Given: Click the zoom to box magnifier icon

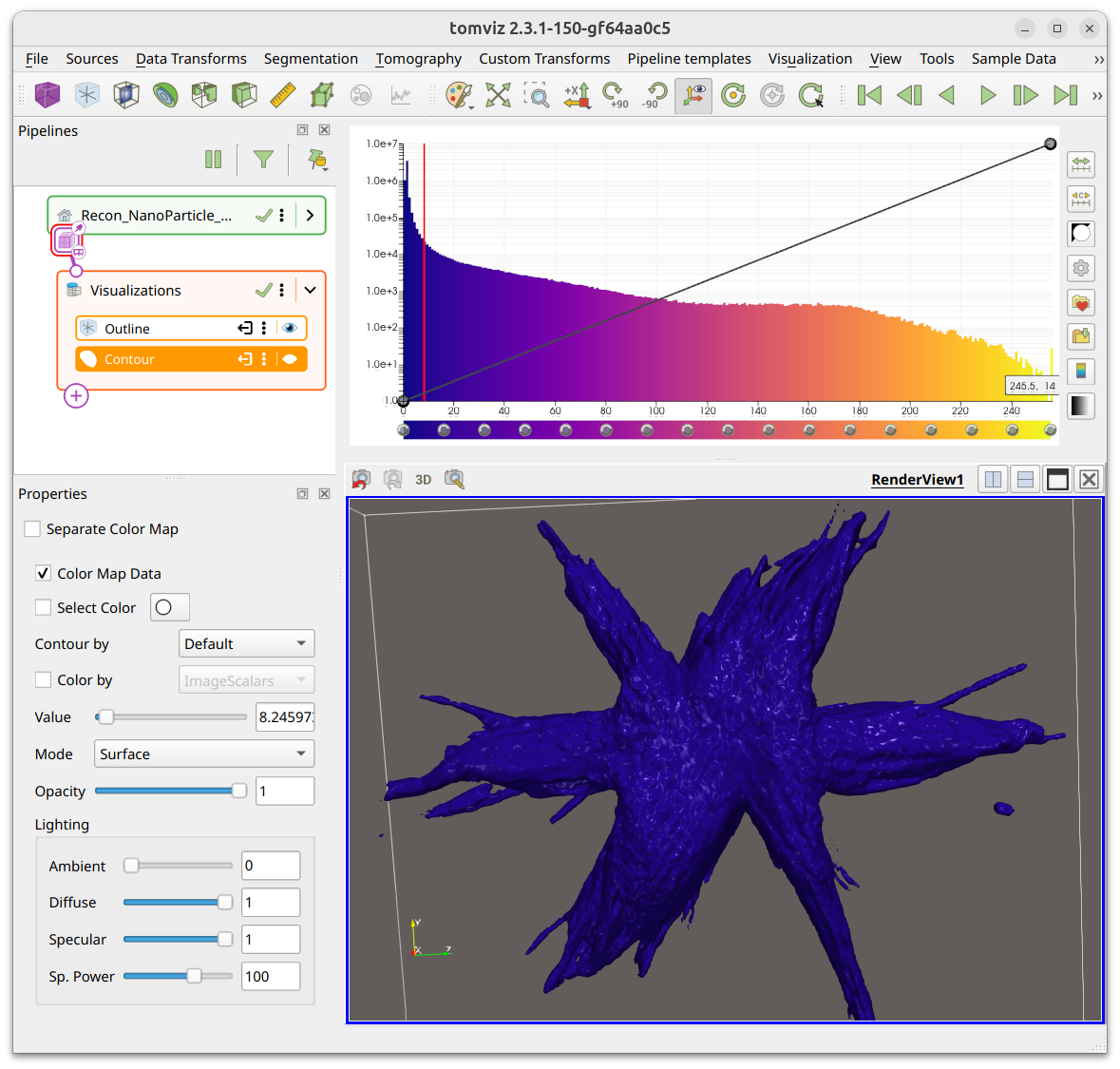Looking at the screenshot, I should point(537,95).
